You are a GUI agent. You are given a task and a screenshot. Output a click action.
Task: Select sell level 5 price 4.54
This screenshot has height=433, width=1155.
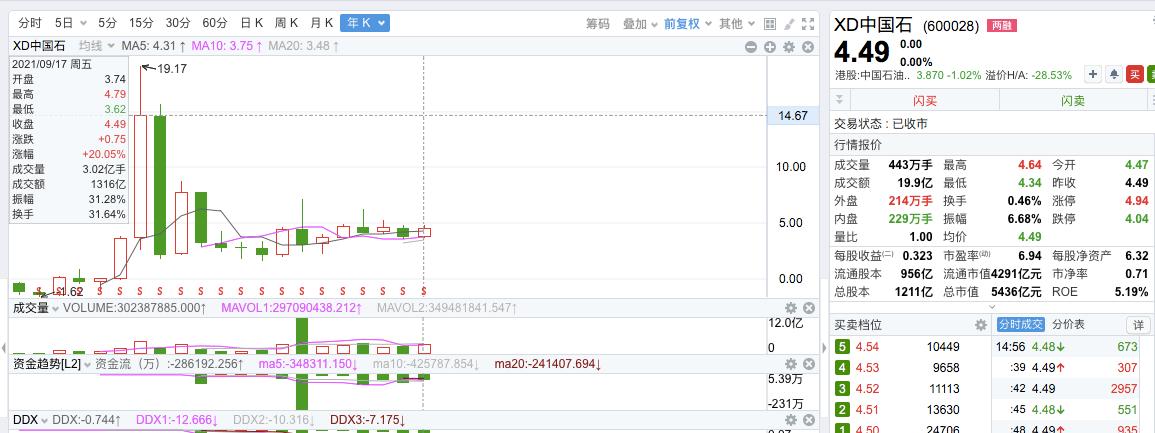tap(866, 347)
